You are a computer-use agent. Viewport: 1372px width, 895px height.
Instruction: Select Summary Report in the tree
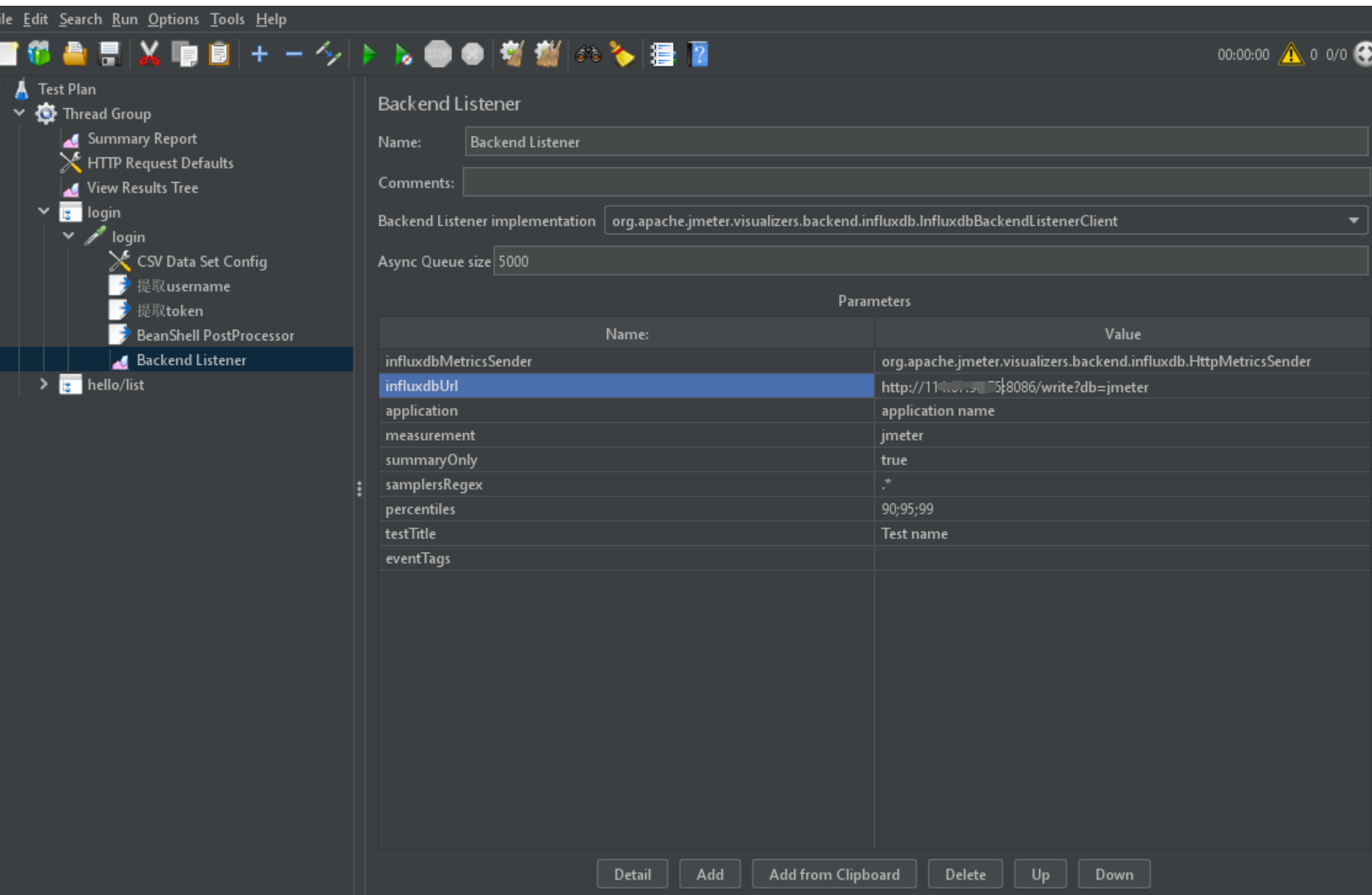142,139
